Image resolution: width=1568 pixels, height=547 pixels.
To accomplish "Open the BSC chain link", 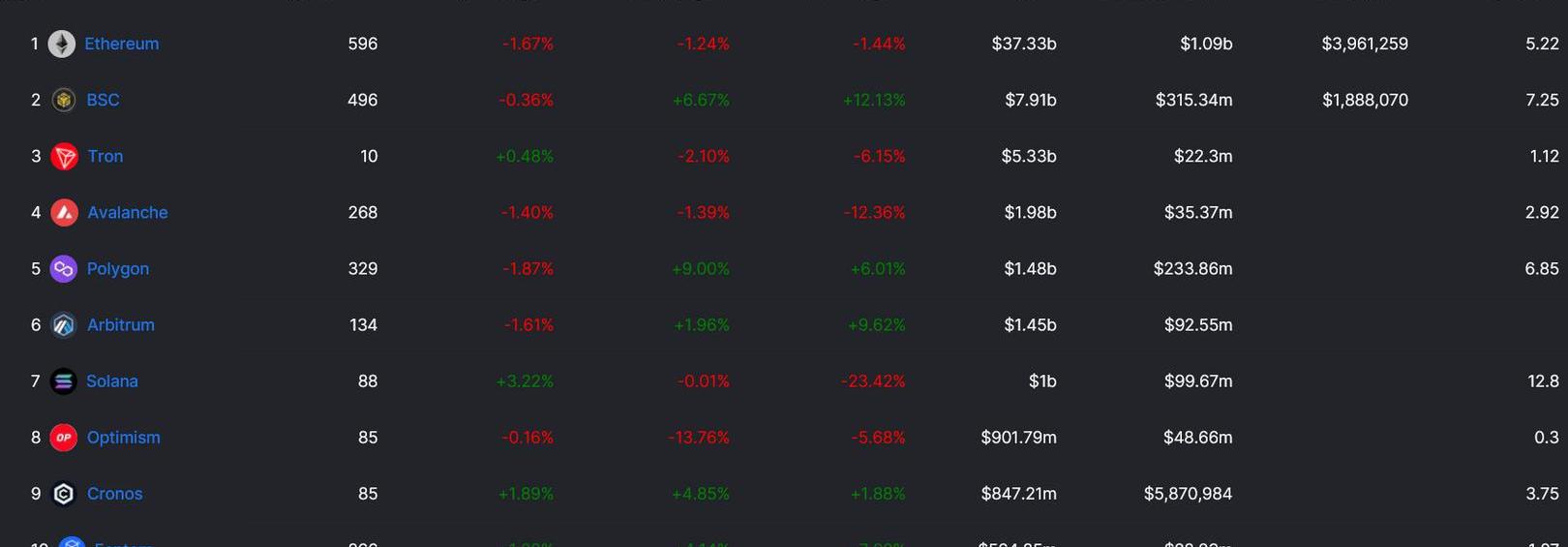I will [104, 100].
